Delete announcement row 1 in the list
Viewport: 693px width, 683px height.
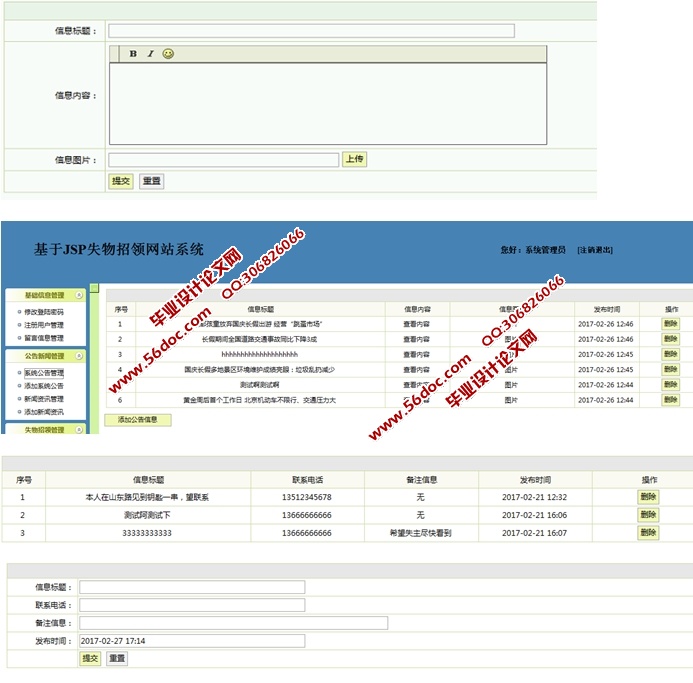click(669, 324)
